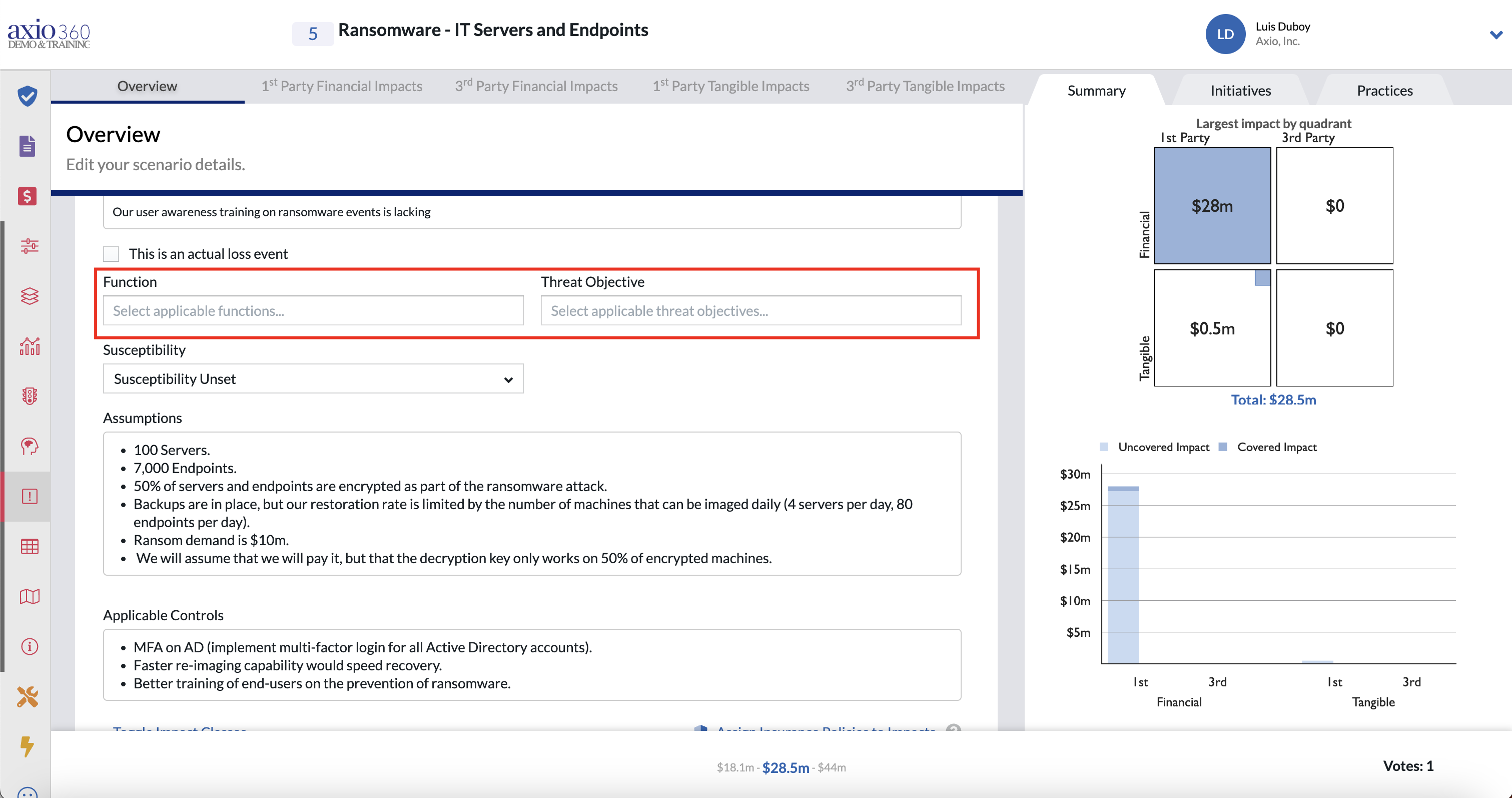The height and width of the screenshot is (798, 1512).
Task: Open the Susceptibility Unset dropdown
Action: click(x=313, y=379)
